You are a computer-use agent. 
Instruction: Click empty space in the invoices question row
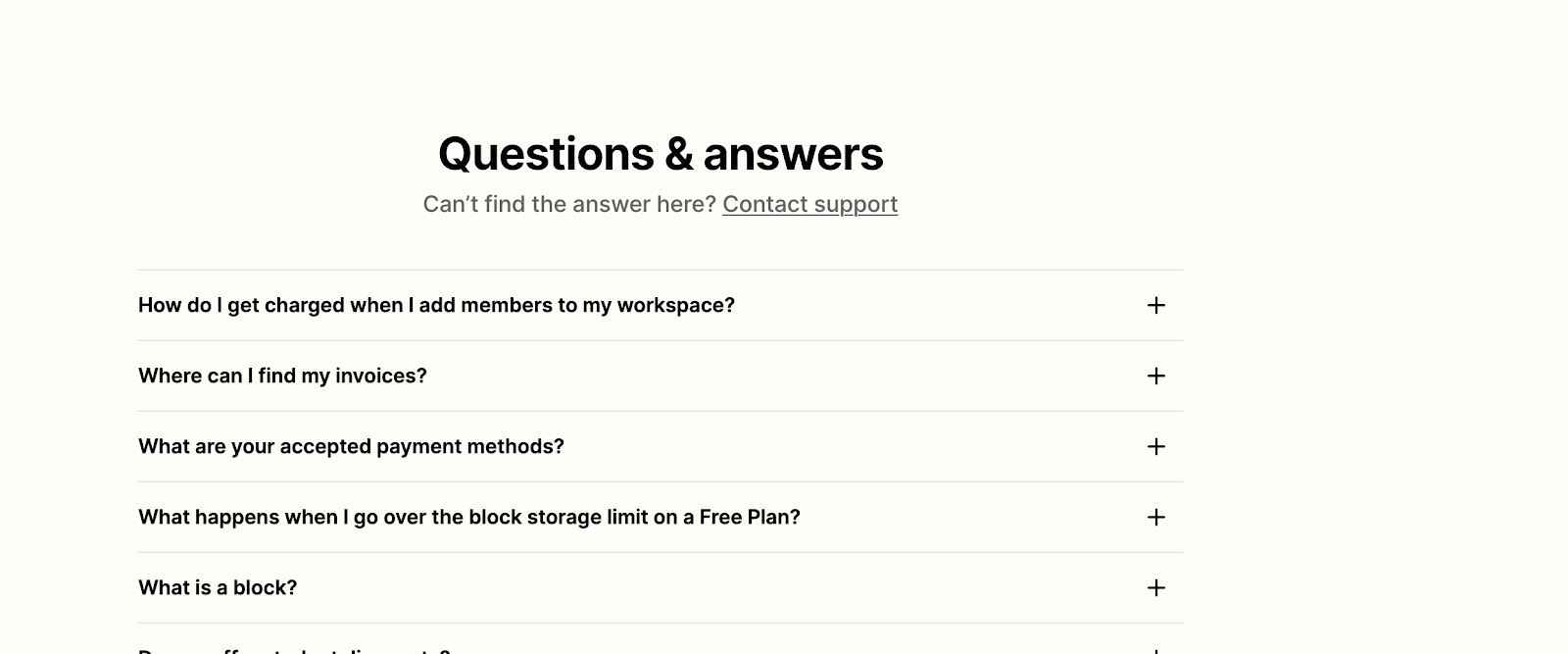(784, 377)
